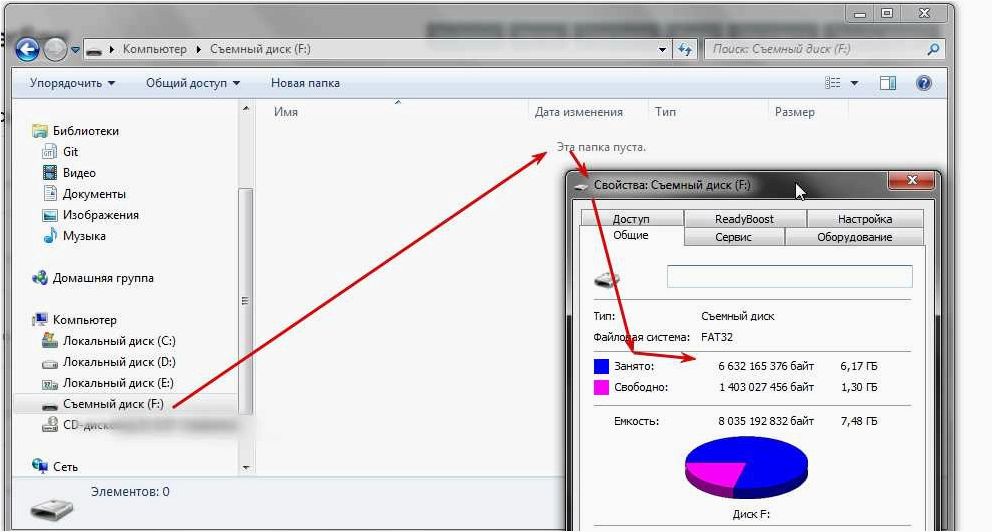Toggle the preview pane icon
The image size is (992, 532).
[888, 83]
